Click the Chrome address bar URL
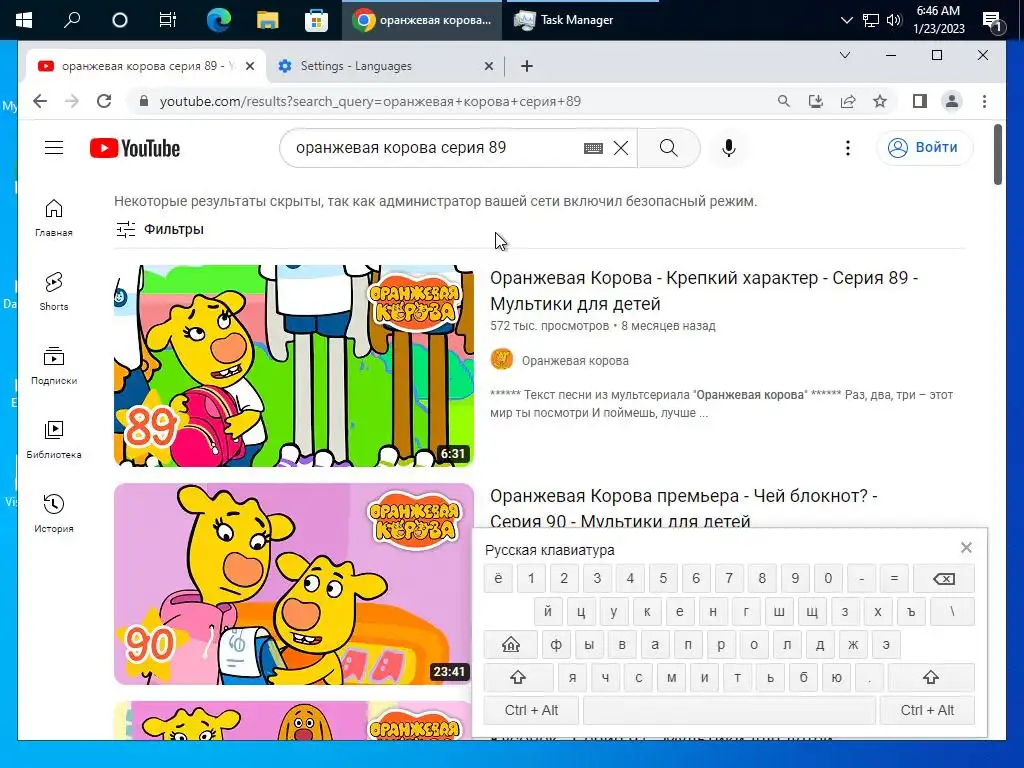 (x=370, y=101)
